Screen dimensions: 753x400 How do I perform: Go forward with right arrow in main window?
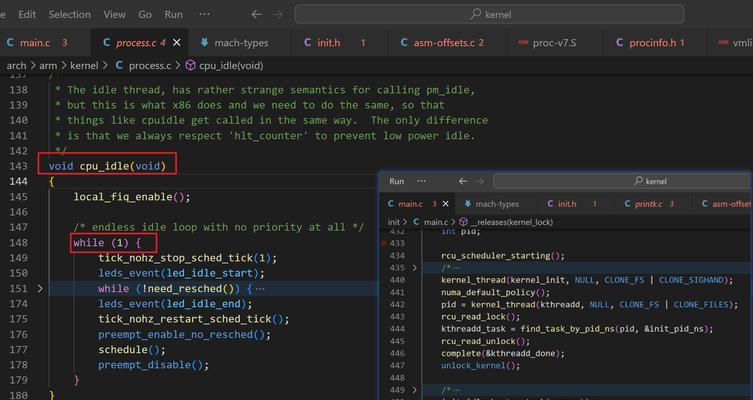pos(278,14)
